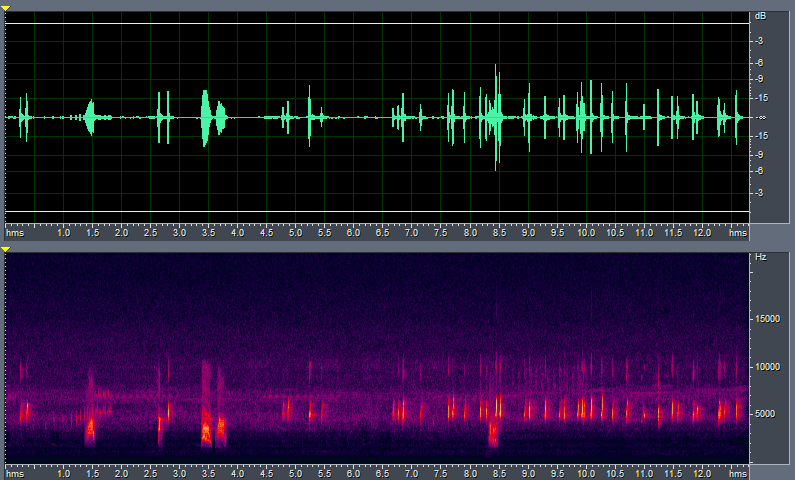Viewport: 795px width, 480px height.
Task: Click 2.5 on the waveform time ruler
Action: [x=151, y=233]
